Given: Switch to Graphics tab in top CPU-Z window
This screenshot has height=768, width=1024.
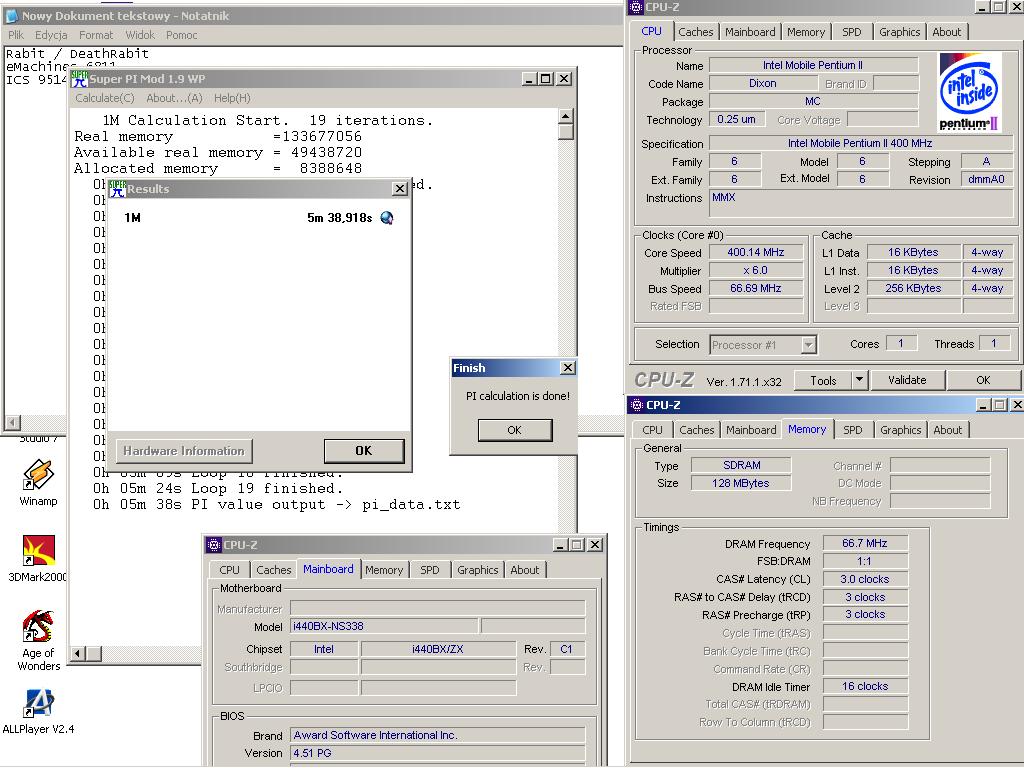Looking at the screenshot, I should 899,31.
